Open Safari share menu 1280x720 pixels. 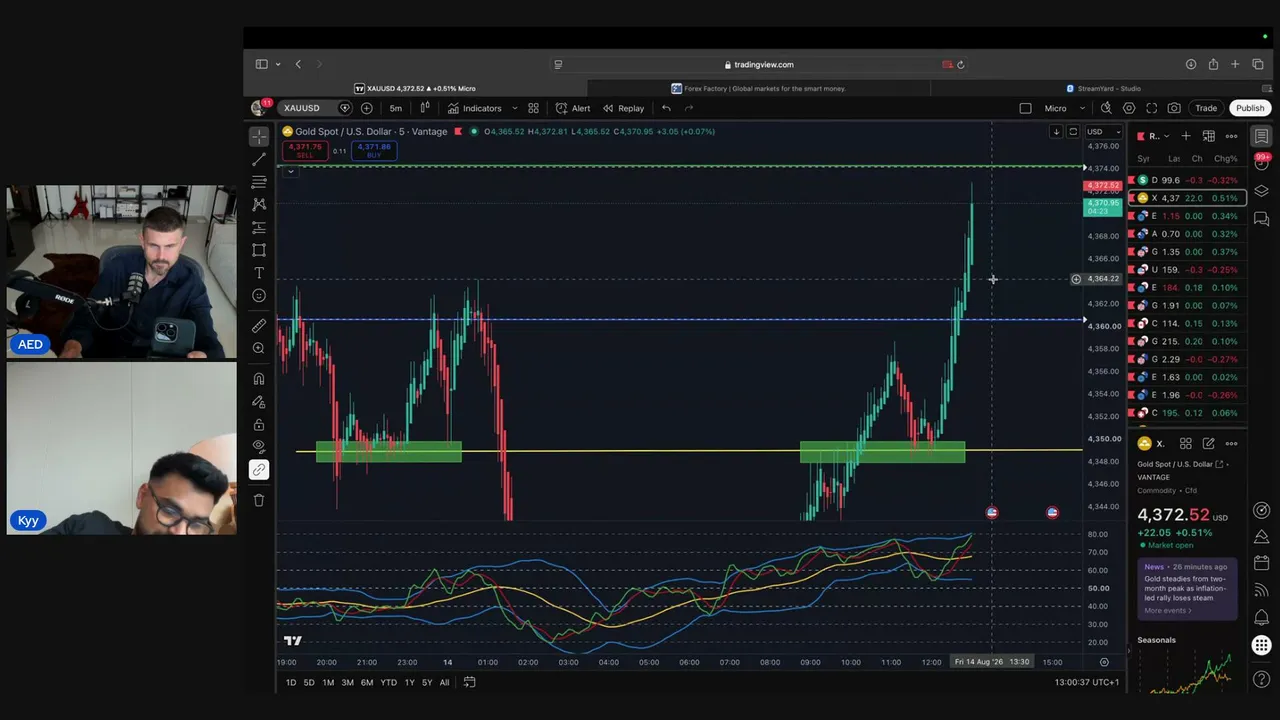[1213, 64]
